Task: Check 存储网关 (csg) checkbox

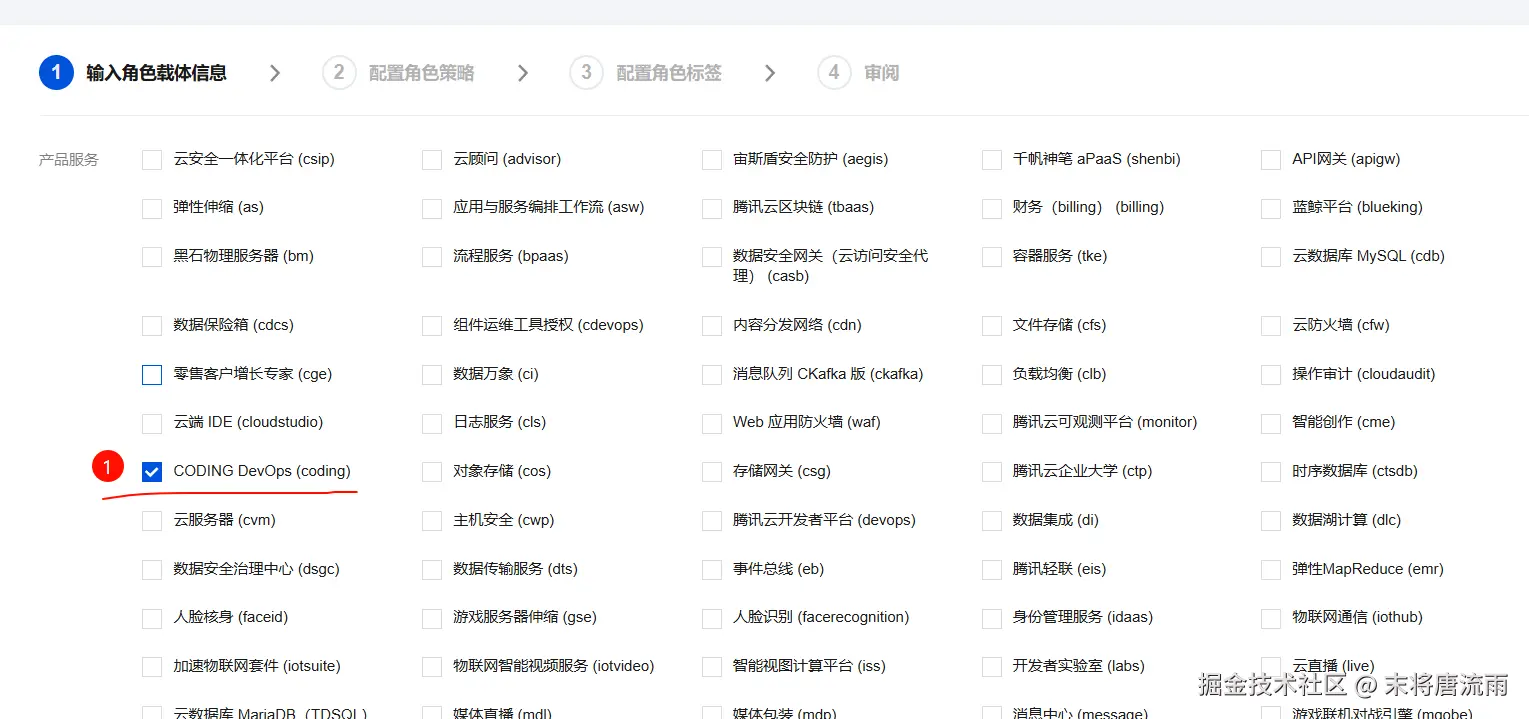Action: (712, 472)
